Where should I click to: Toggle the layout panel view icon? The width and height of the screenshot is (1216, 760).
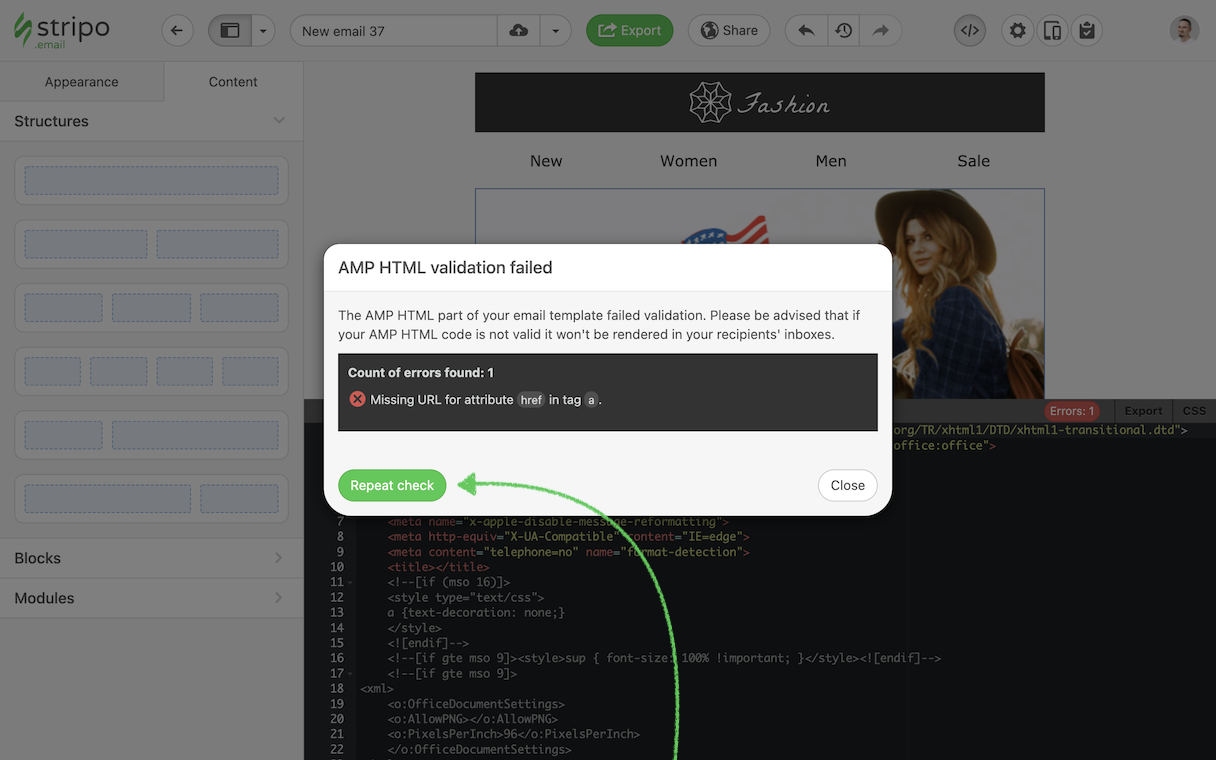(x=229, y=30)
